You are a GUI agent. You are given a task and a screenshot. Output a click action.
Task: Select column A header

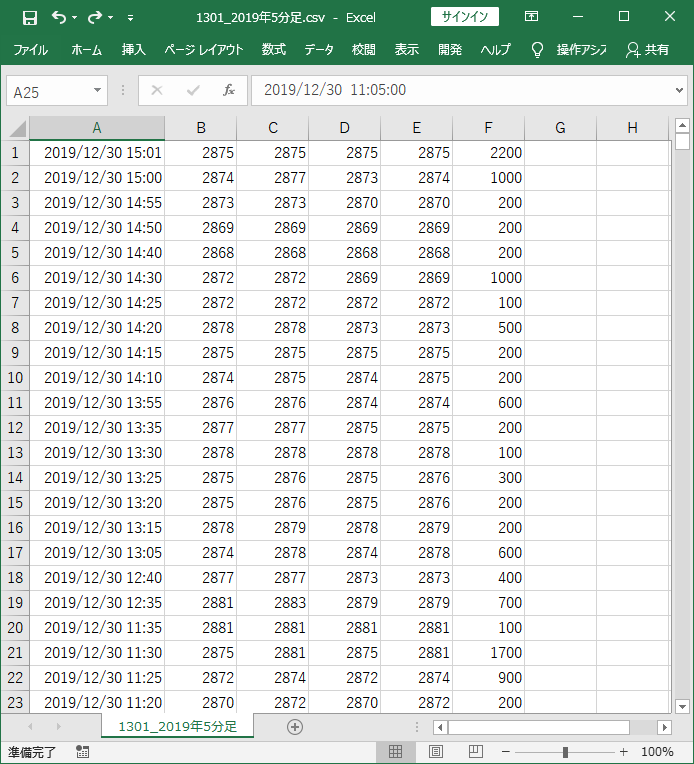coord(97,128)
